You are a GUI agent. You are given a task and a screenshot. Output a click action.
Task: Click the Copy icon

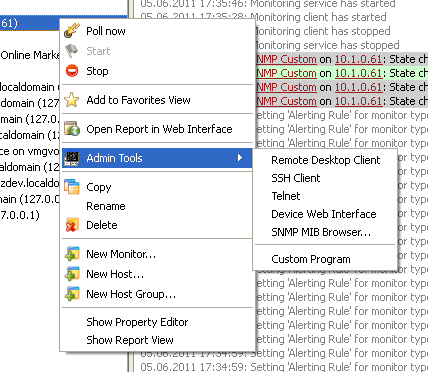(x=72, y=187)
